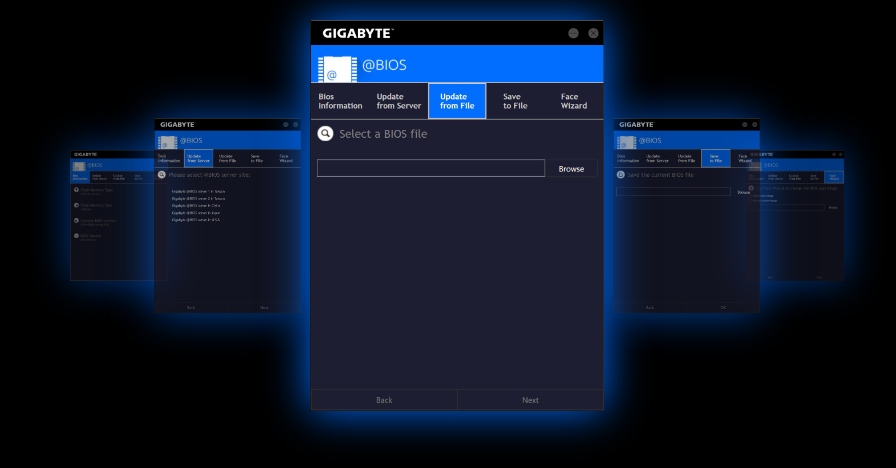
Task: Close the center @BIOS window
Action: coord(593,33)
